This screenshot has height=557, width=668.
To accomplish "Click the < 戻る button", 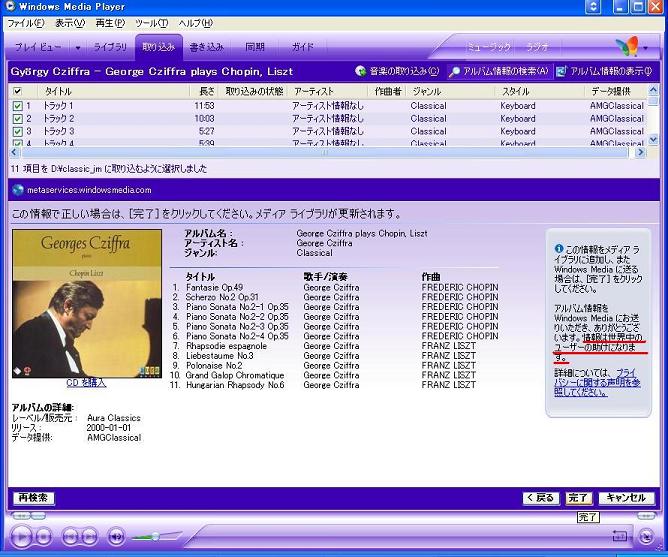I will (x=541, y=498).
